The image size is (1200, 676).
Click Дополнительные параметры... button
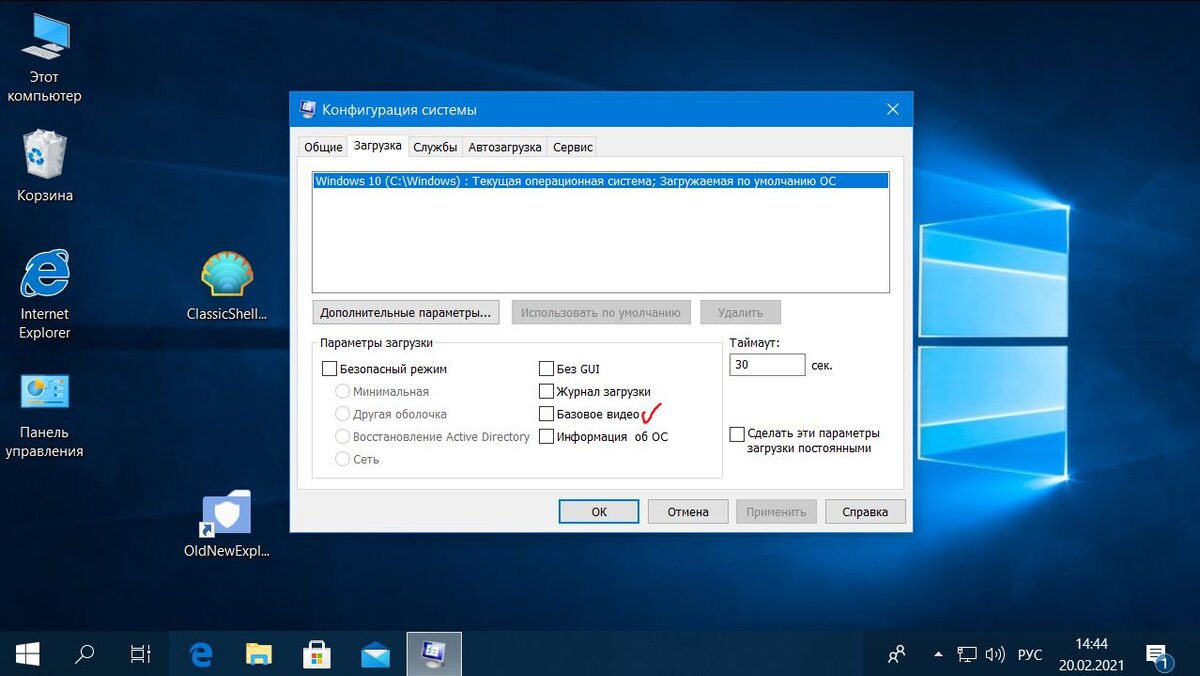click(x=406, y=312)
